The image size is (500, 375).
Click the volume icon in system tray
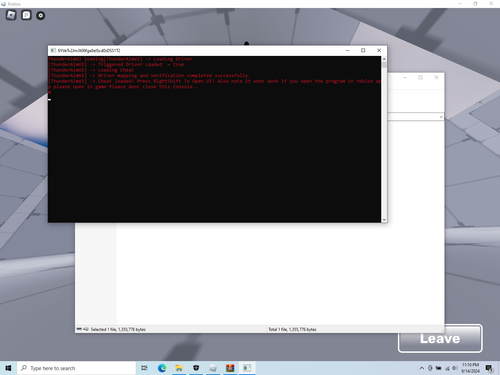[455, 368]
